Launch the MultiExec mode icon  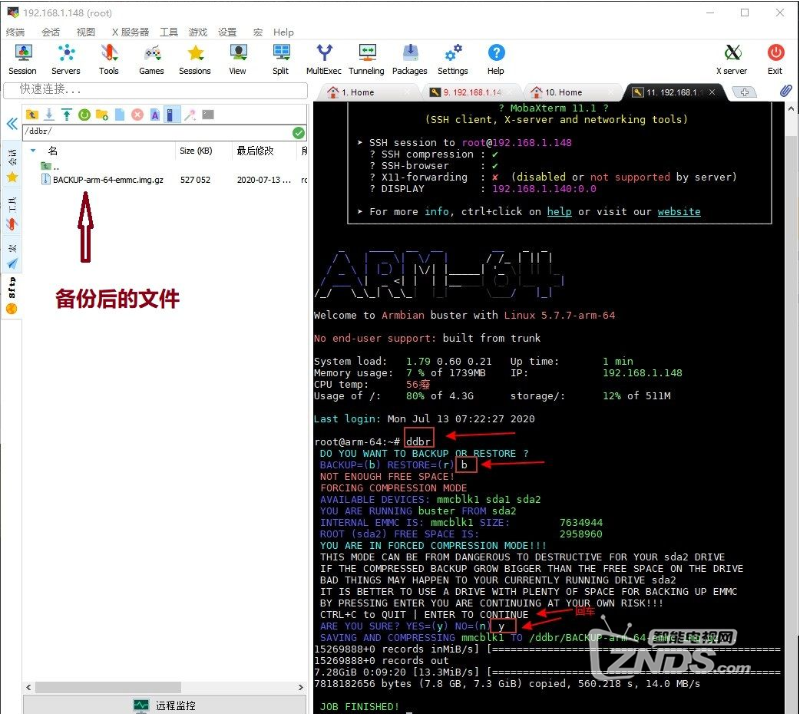pos(324,60)
